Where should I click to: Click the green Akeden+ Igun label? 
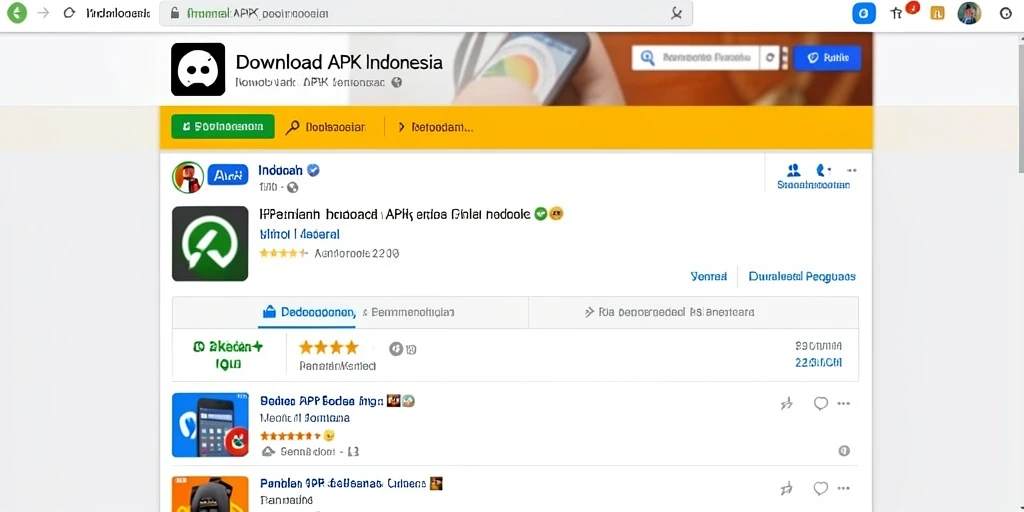[228, 355]
